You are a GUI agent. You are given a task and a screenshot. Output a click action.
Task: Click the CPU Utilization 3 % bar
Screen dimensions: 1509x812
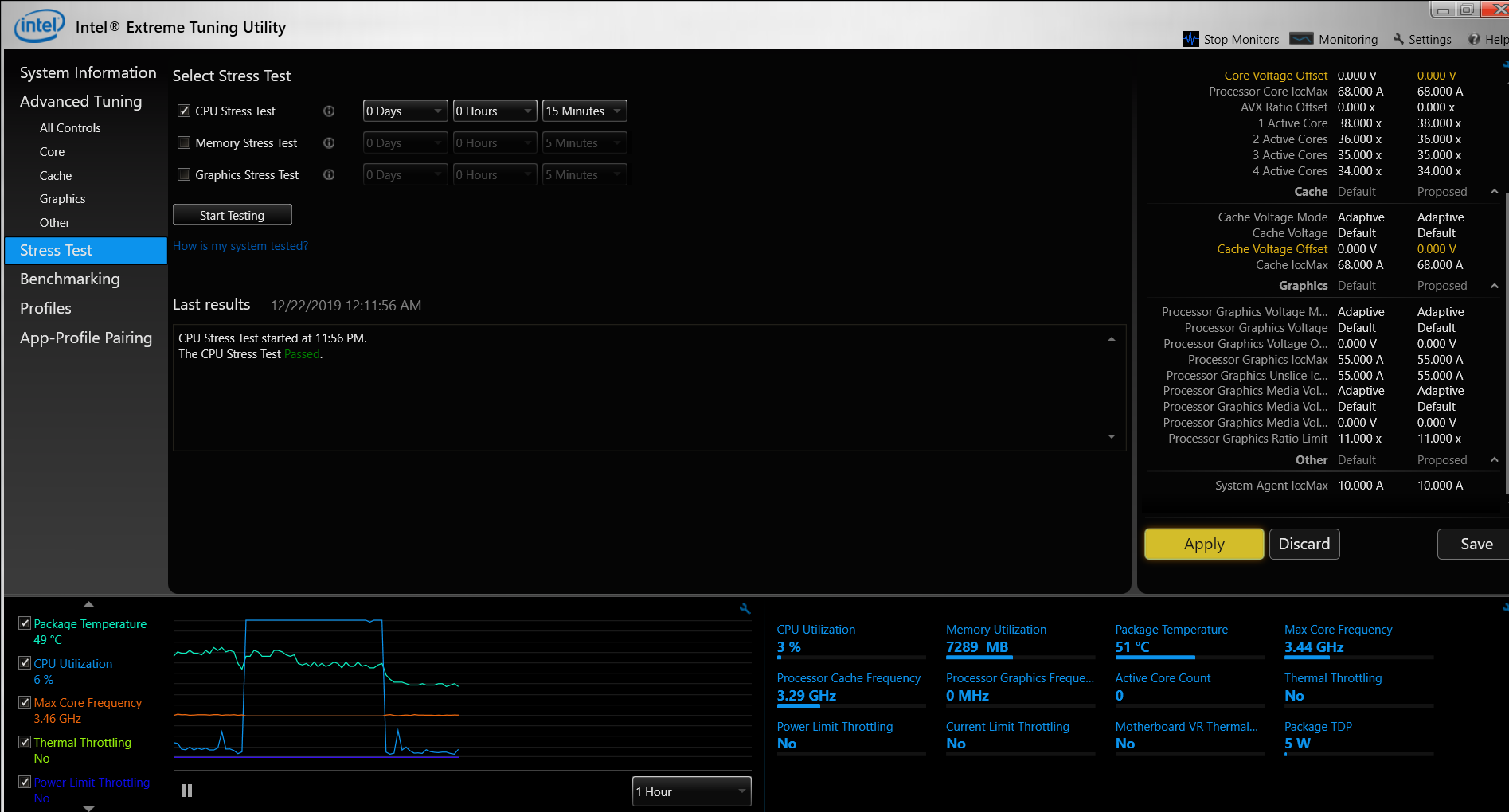(x=850, y=657)
